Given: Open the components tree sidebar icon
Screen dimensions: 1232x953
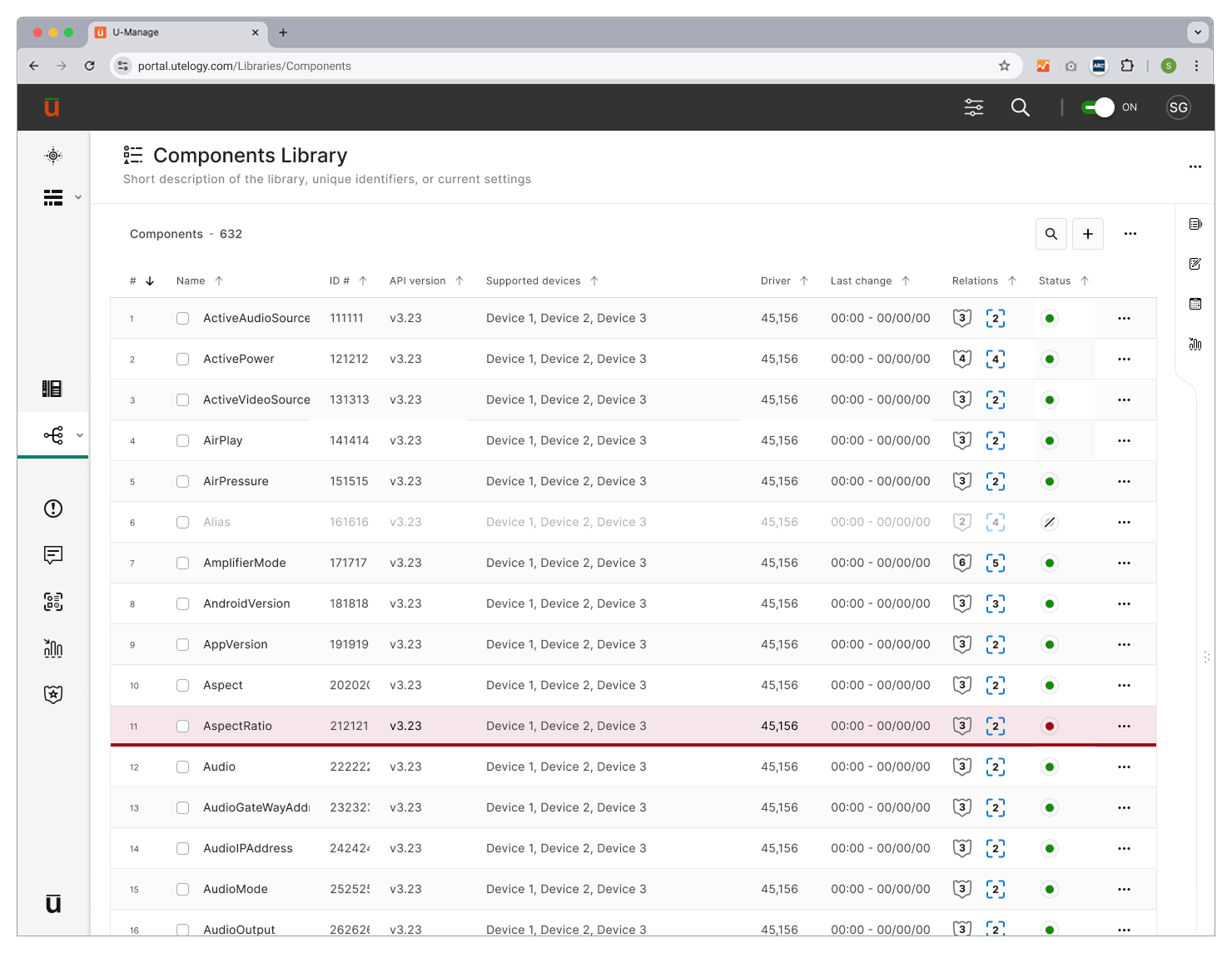Looking at the screenshot, I should [x=53, y=435].
